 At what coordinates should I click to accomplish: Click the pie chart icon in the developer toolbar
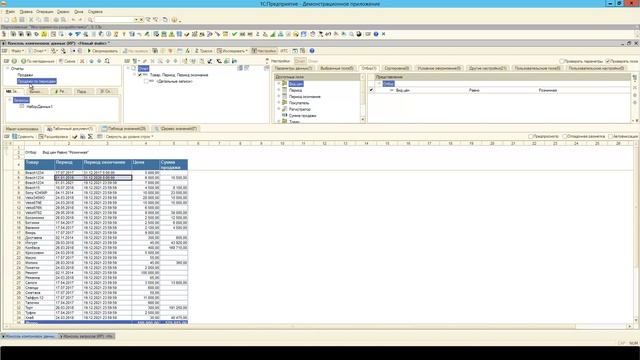tap(359, 34)
